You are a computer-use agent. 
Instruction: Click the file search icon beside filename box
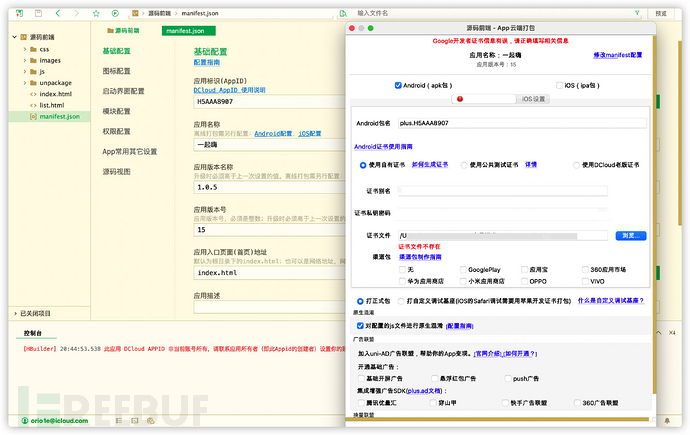343,14
